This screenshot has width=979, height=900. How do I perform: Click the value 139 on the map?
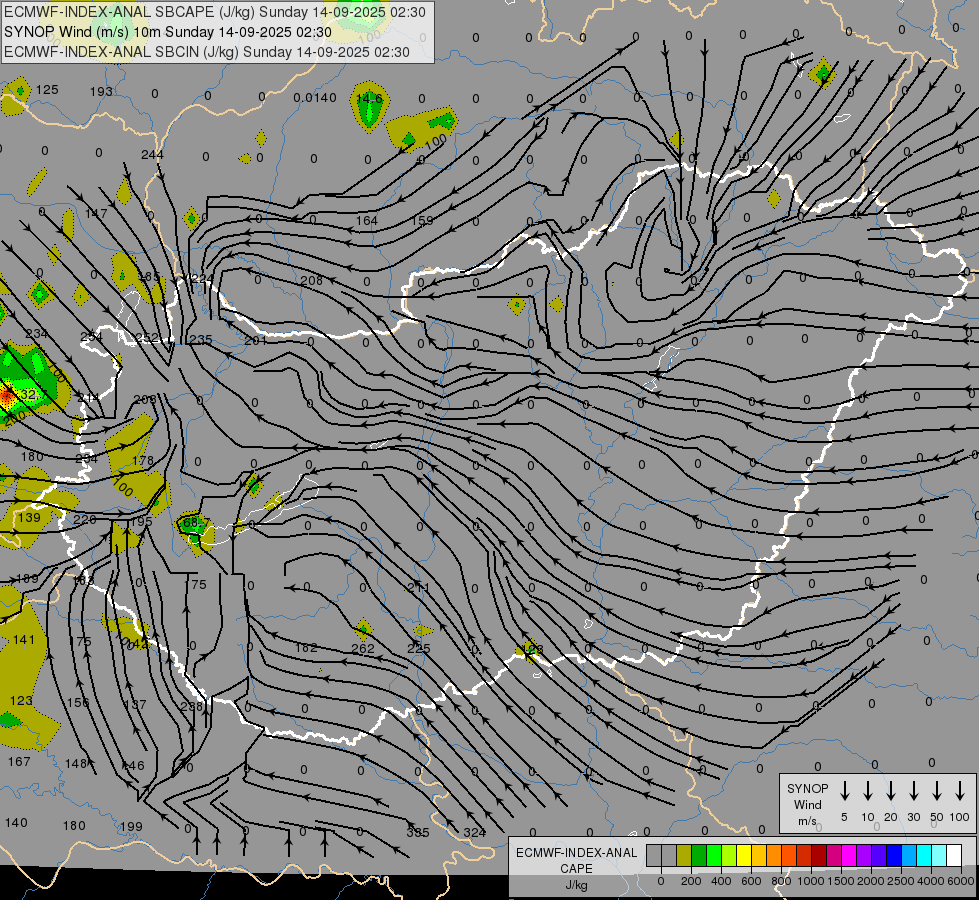click(29, 518)
